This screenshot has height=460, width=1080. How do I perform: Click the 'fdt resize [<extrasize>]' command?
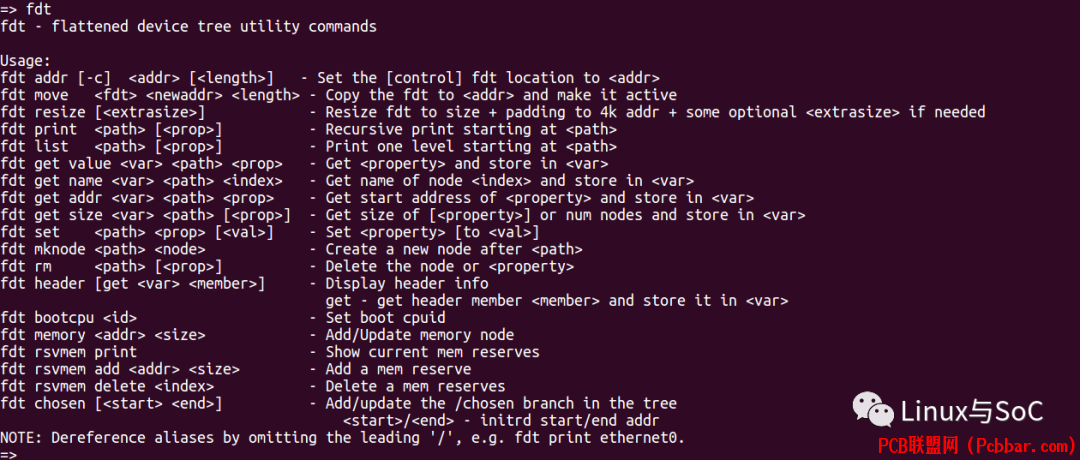click(x=103, y=112)
